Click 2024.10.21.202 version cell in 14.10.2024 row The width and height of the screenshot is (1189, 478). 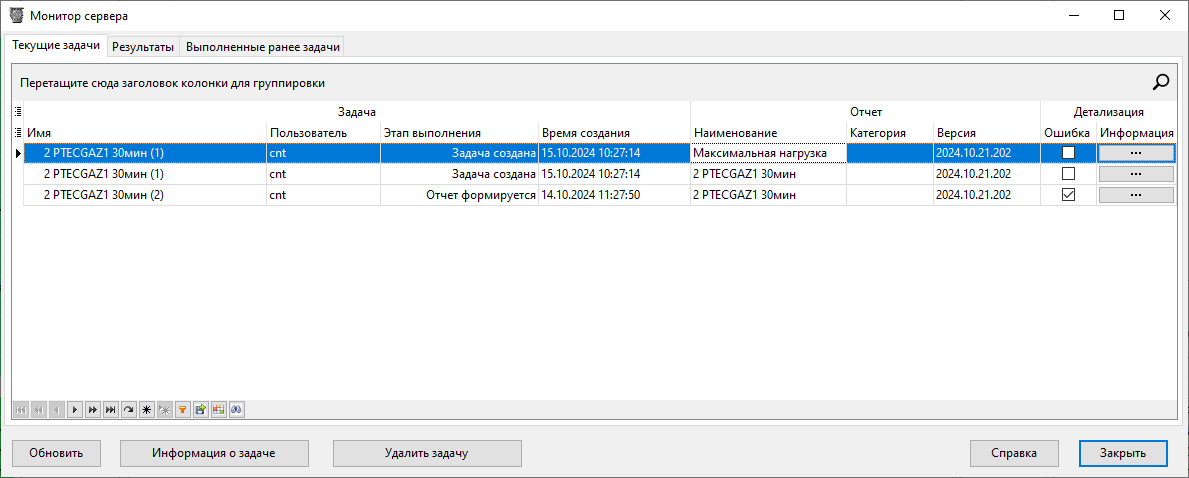(x=987, y=195)
